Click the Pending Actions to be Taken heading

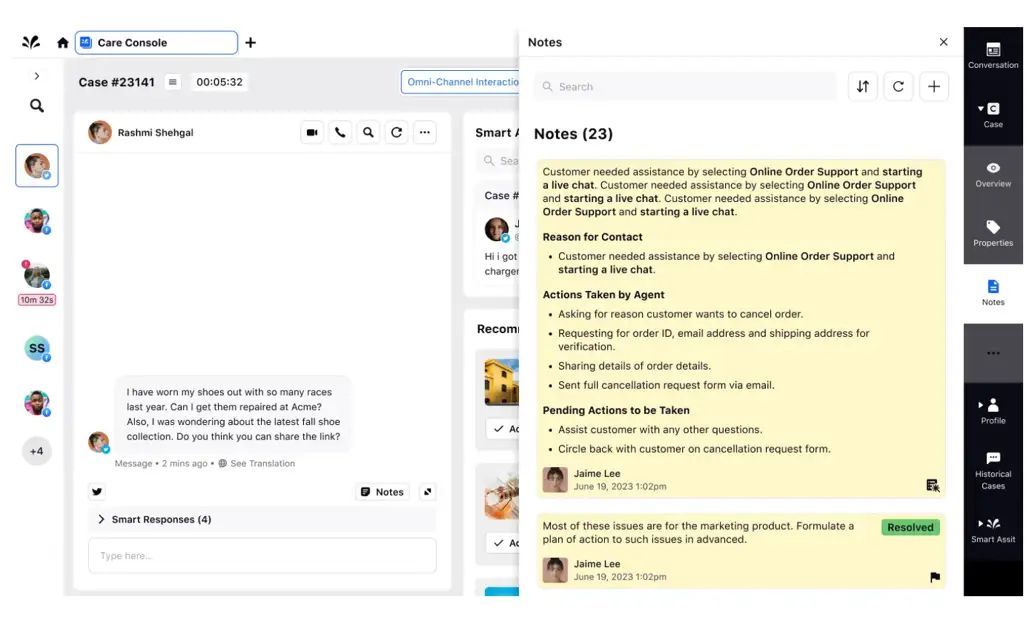click(616, 410)
